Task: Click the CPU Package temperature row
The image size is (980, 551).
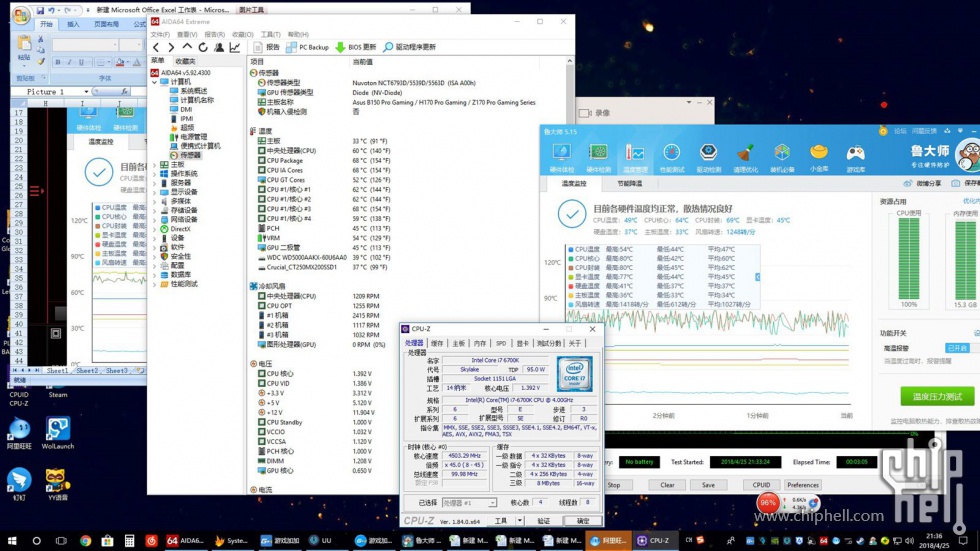Action: tap(324, 161)
